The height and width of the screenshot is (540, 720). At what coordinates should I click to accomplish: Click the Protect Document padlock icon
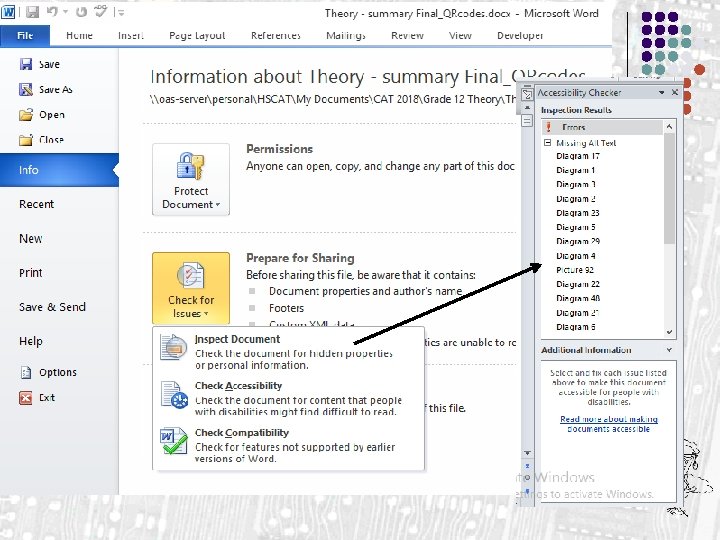[x=190, y=166]
